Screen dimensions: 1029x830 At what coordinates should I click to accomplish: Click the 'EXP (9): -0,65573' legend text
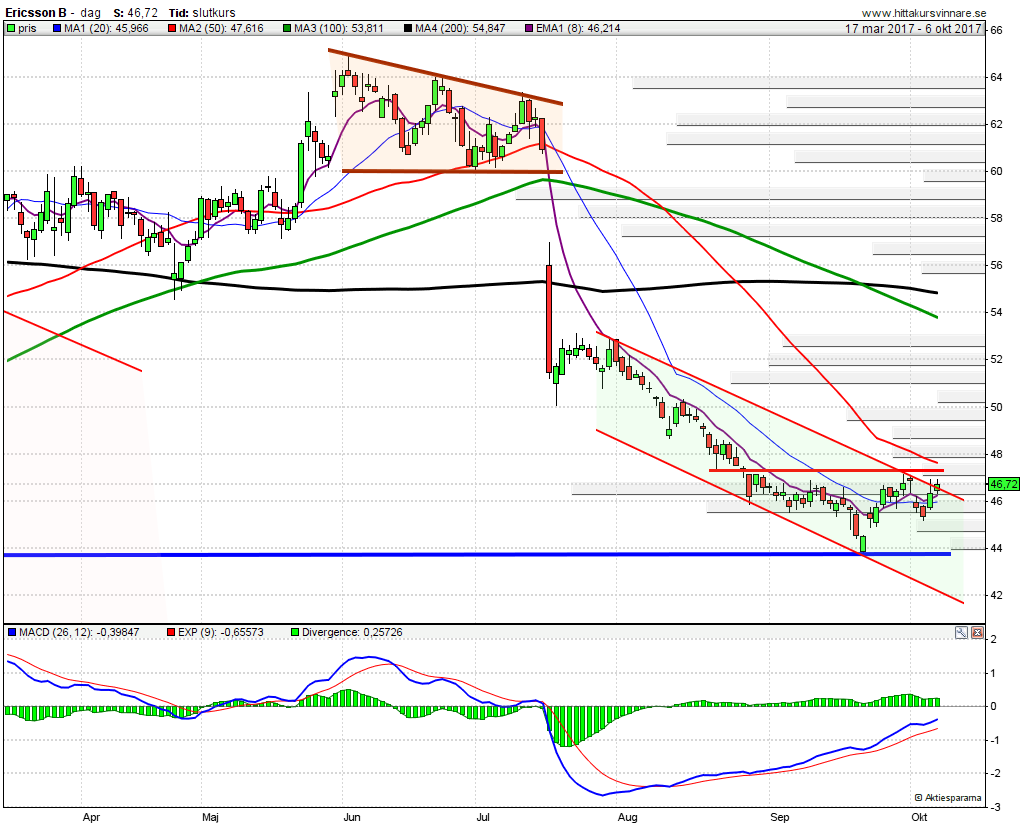click(x=221, y=633)
